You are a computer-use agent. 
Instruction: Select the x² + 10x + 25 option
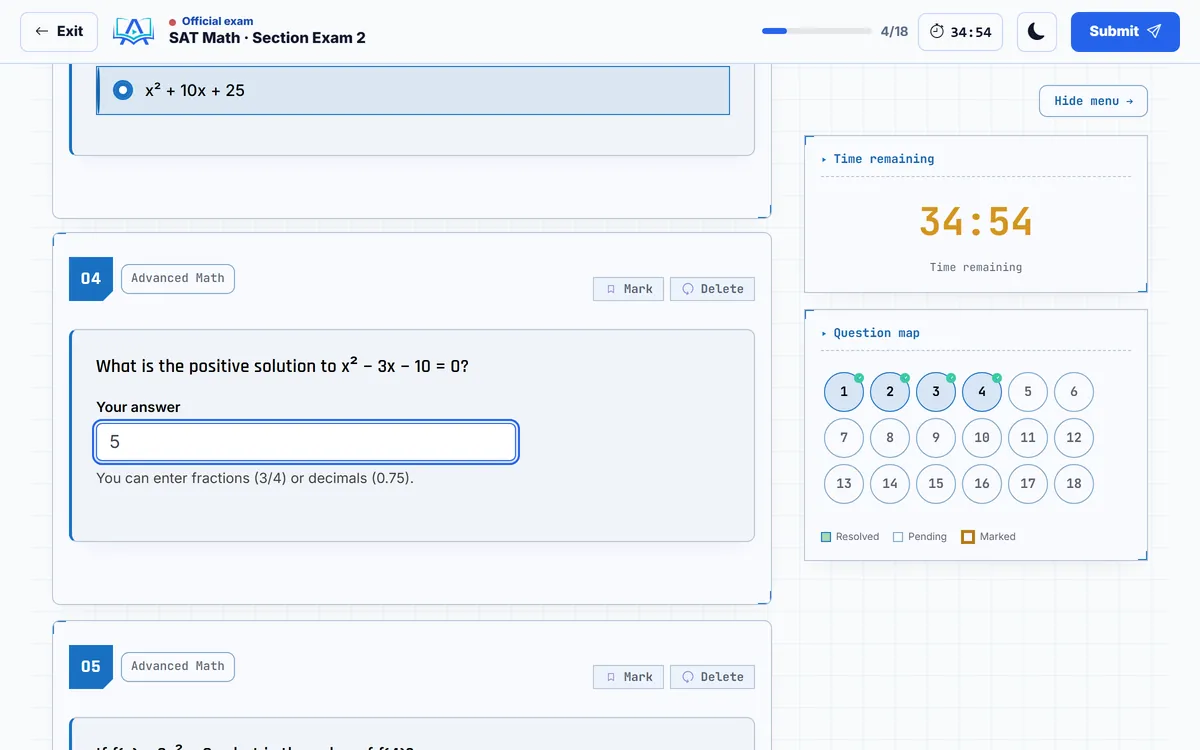click(x=413, y=90)
